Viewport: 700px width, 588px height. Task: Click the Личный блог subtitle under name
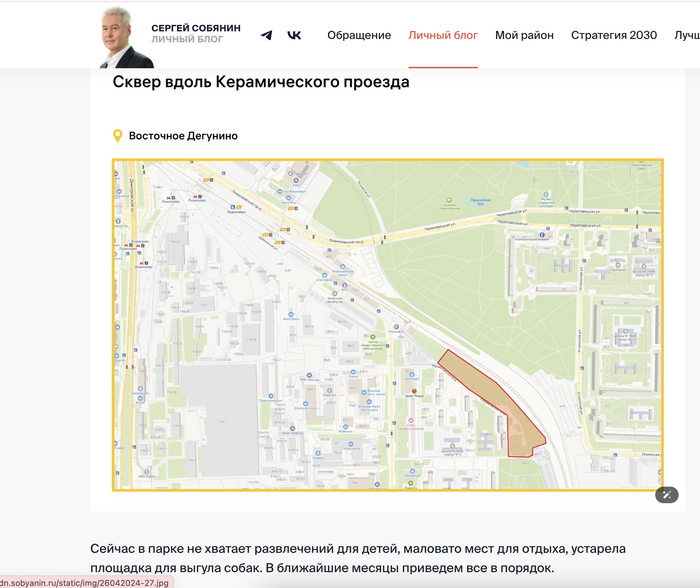coord(187,39)
